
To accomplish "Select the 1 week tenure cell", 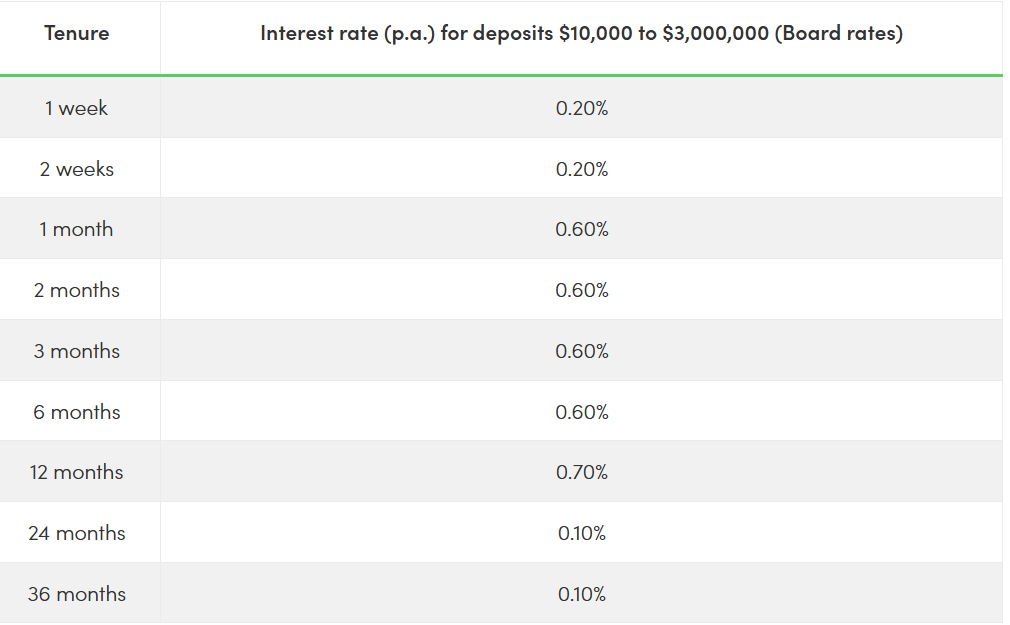I will point(77,108).
